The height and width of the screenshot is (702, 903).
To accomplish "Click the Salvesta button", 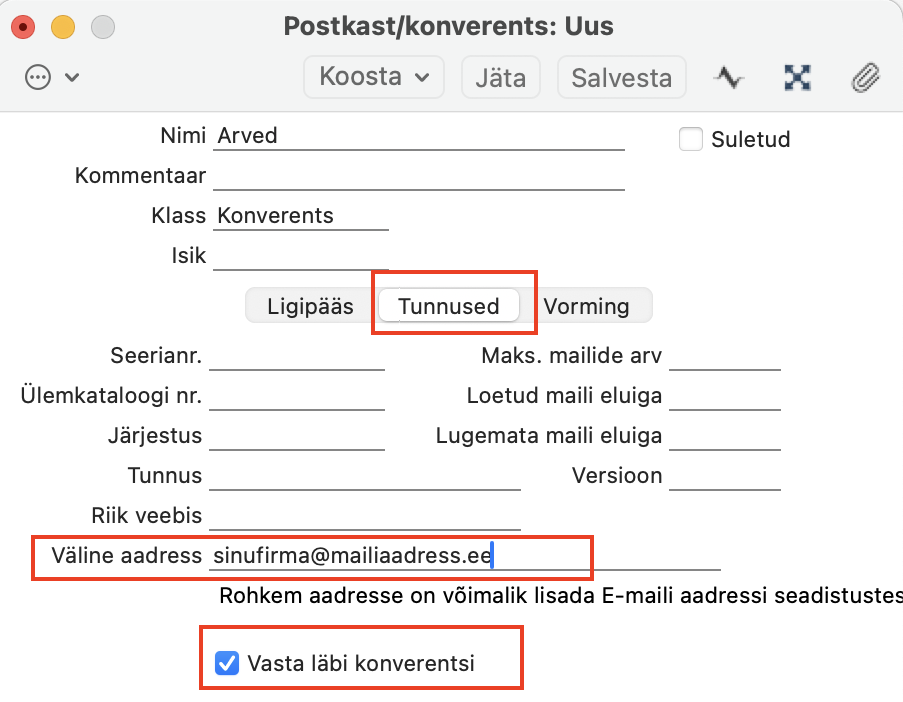I will click(621, 77).
